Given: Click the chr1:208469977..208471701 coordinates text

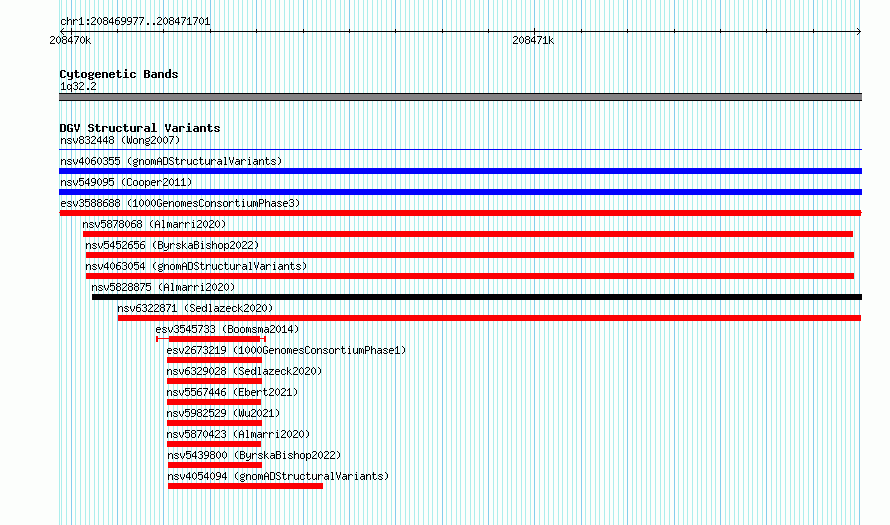Looking at the screenshot, I should (135, 21).
